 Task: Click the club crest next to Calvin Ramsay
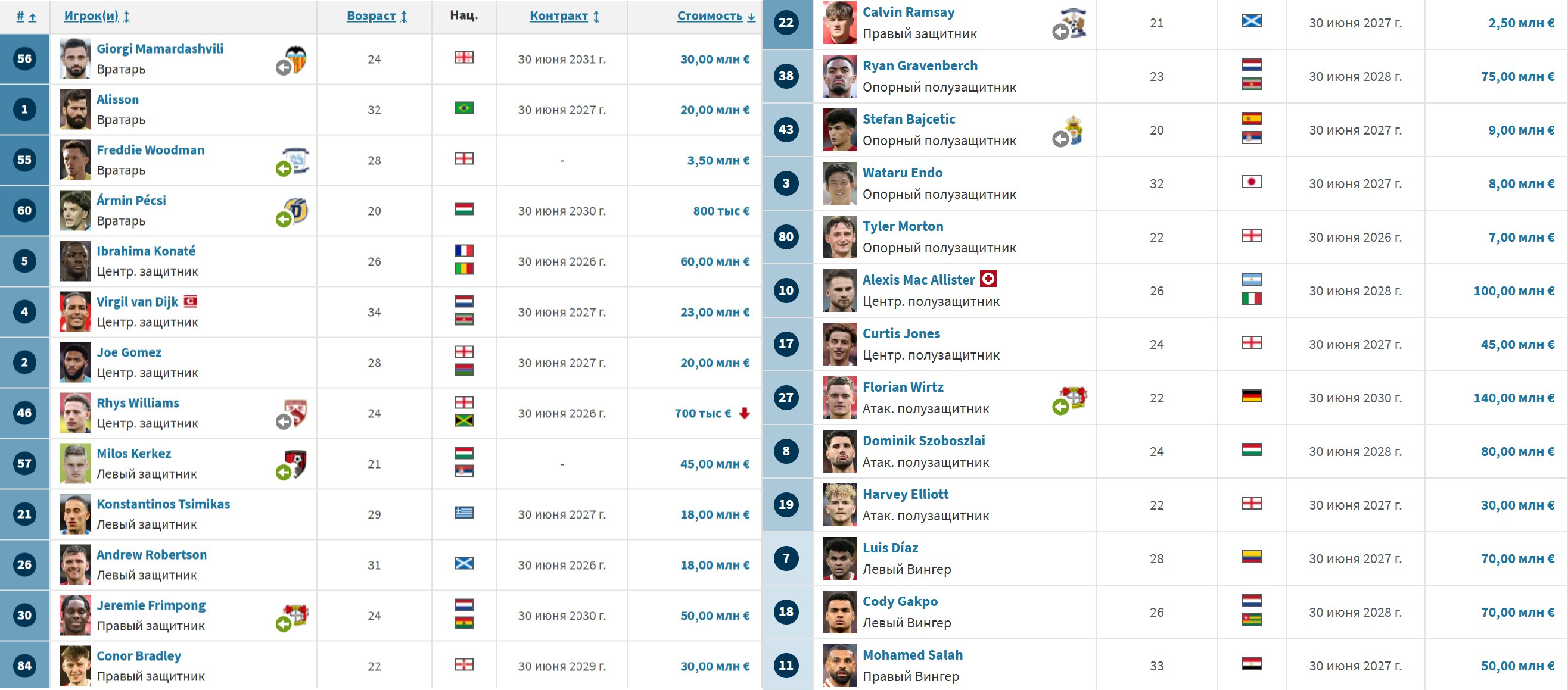pos(1074,23)
